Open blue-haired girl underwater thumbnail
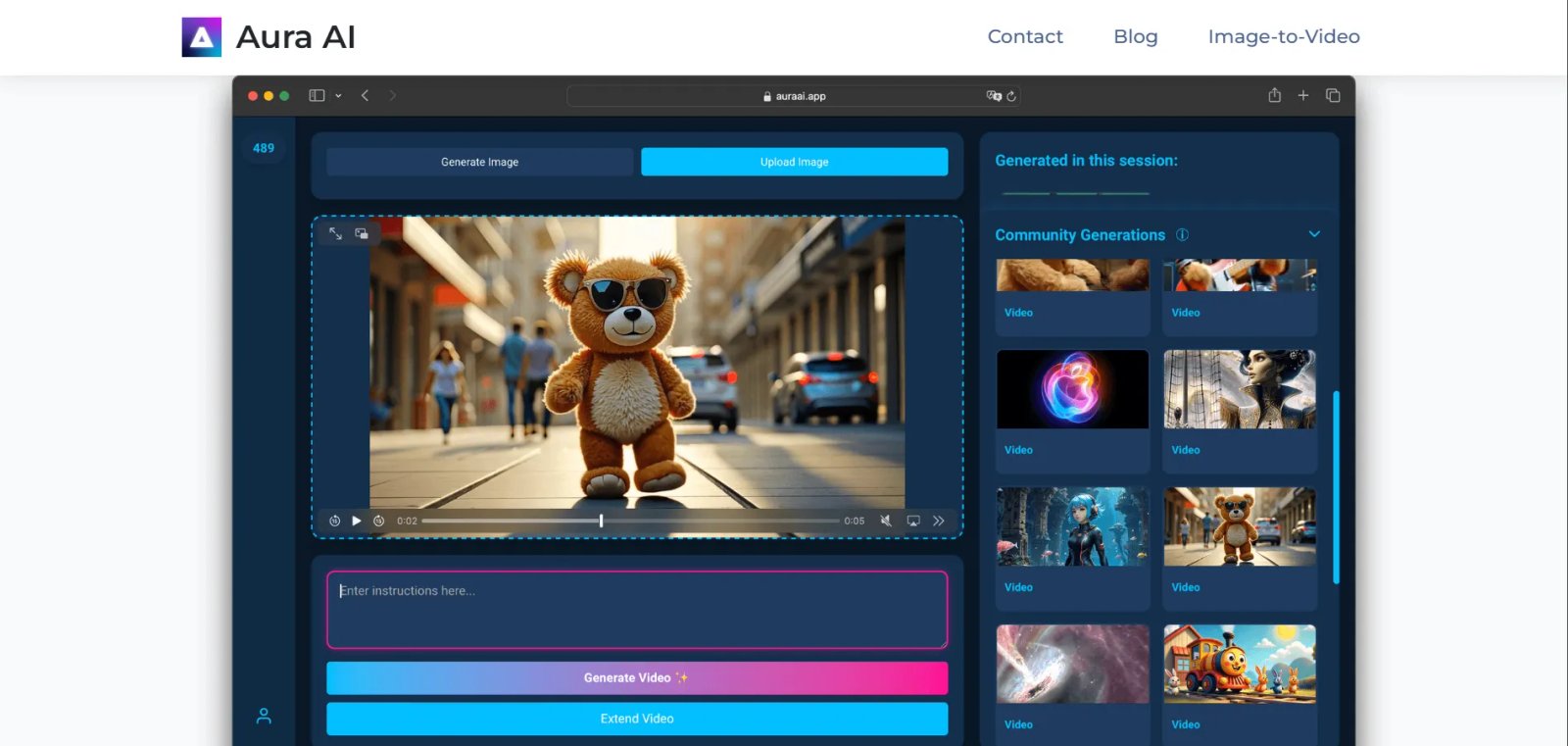This screenshot has height=746, width=1568. 1073,526
